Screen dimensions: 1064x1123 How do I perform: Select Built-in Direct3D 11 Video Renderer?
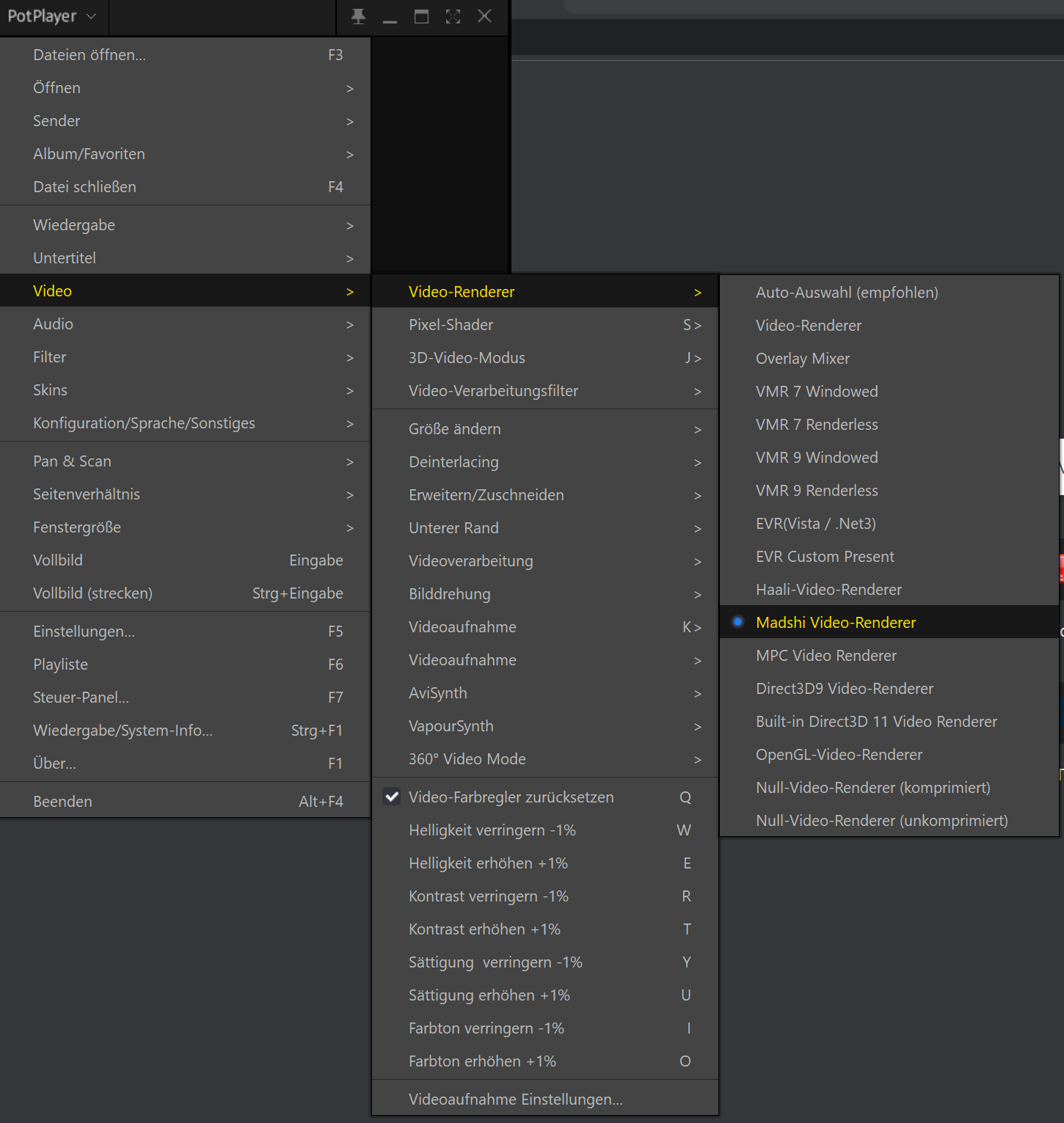point(889,721)
